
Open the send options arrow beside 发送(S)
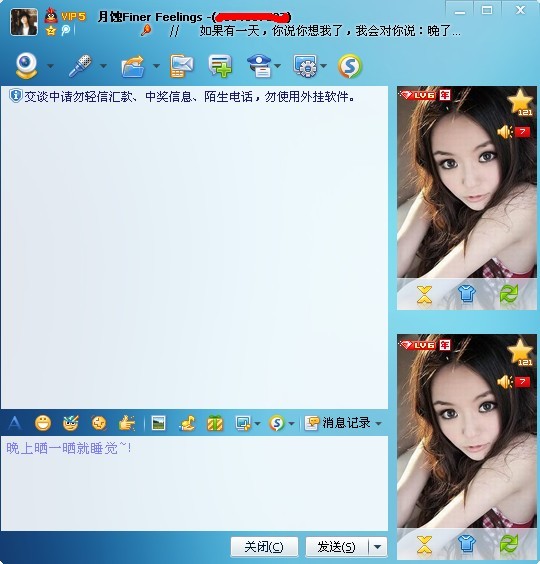point(378,547)
